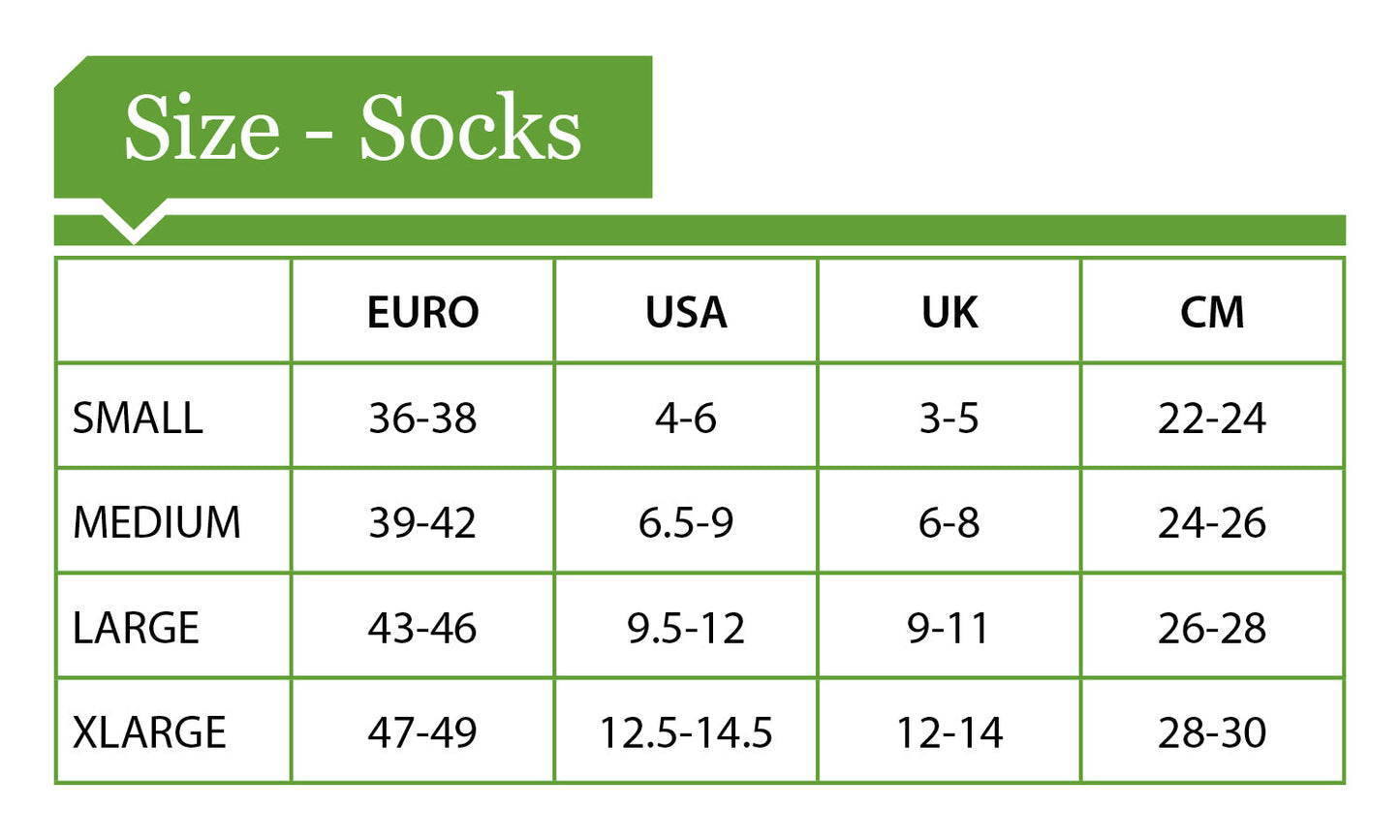Select the 22-24 CM size cell
Screen dimensions: 1400x840
pyautogui.click(x=1212, y=419)
